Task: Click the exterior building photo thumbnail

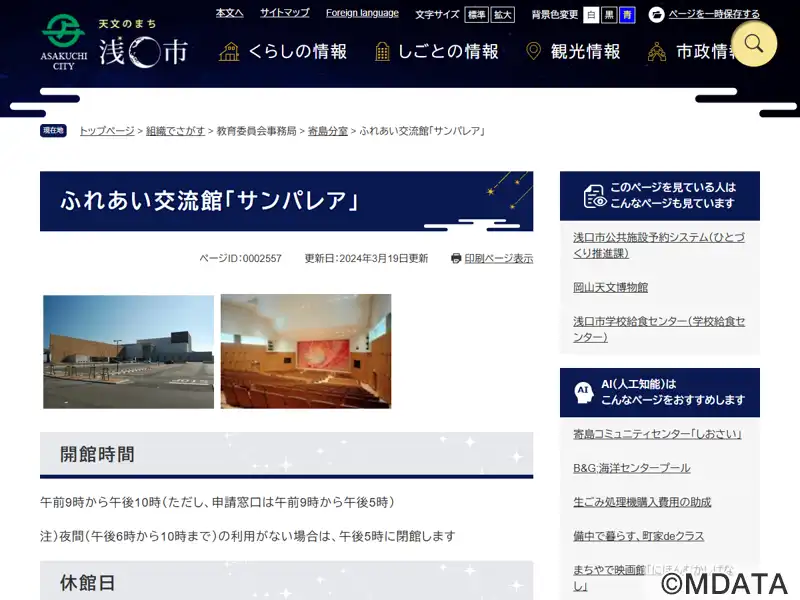Action: (x=128, y=351)
